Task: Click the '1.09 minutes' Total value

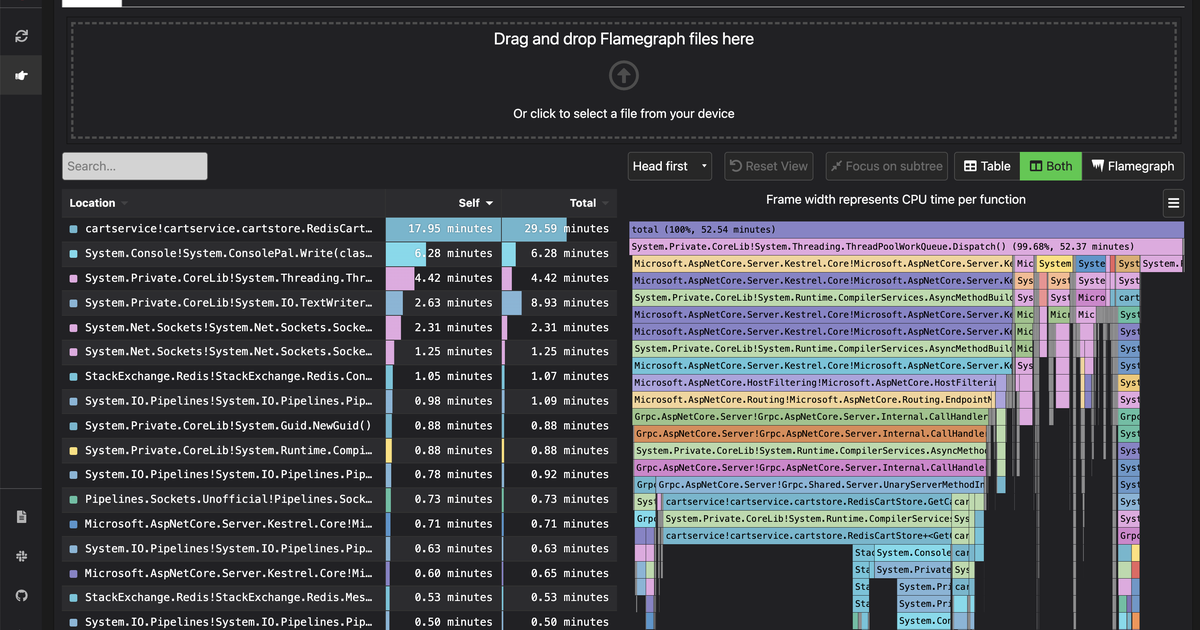Action: tap(570, 401)
